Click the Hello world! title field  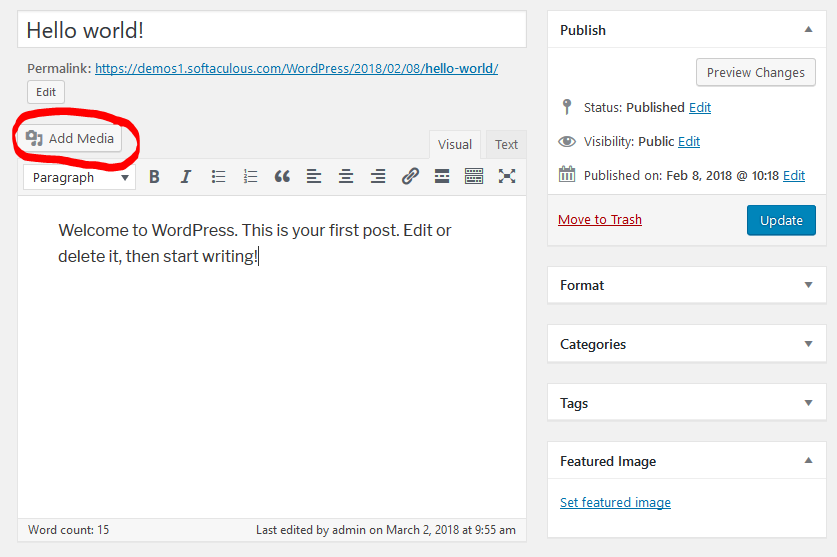pyautogui.click(x=272, y=30)
